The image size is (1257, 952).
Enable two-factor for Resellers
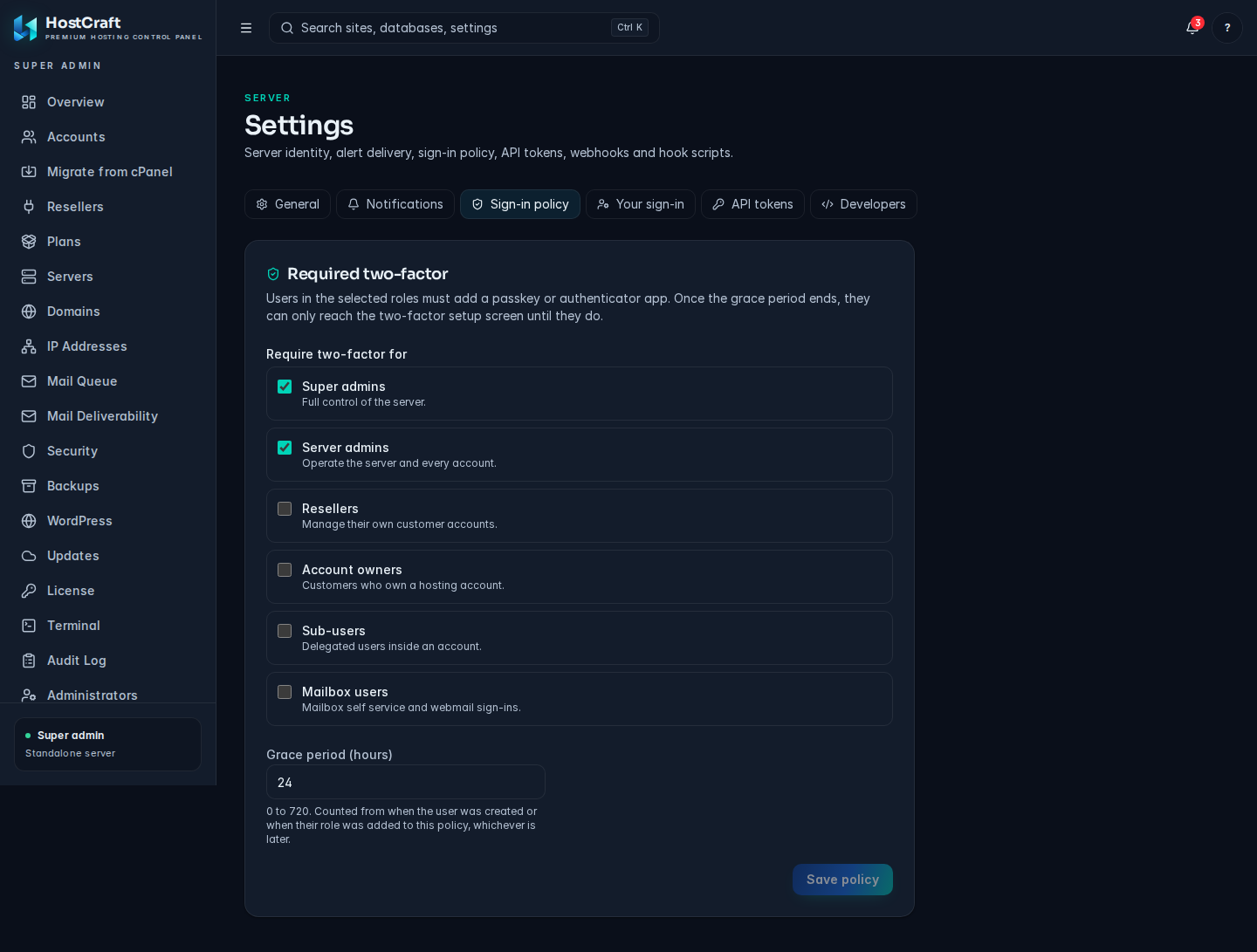[x=285, y=509]
